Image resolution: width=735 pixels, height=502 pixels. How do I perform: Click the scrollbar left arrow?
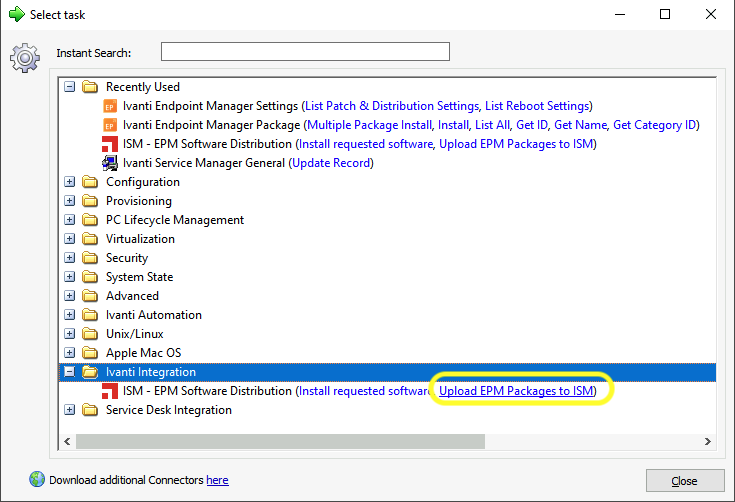click(x=68, y=442)
